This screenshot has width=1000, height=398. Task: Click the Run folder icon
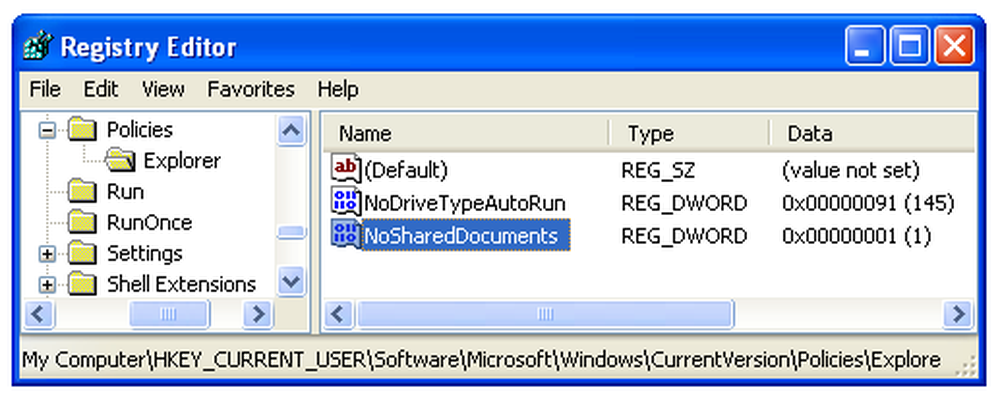82,191
